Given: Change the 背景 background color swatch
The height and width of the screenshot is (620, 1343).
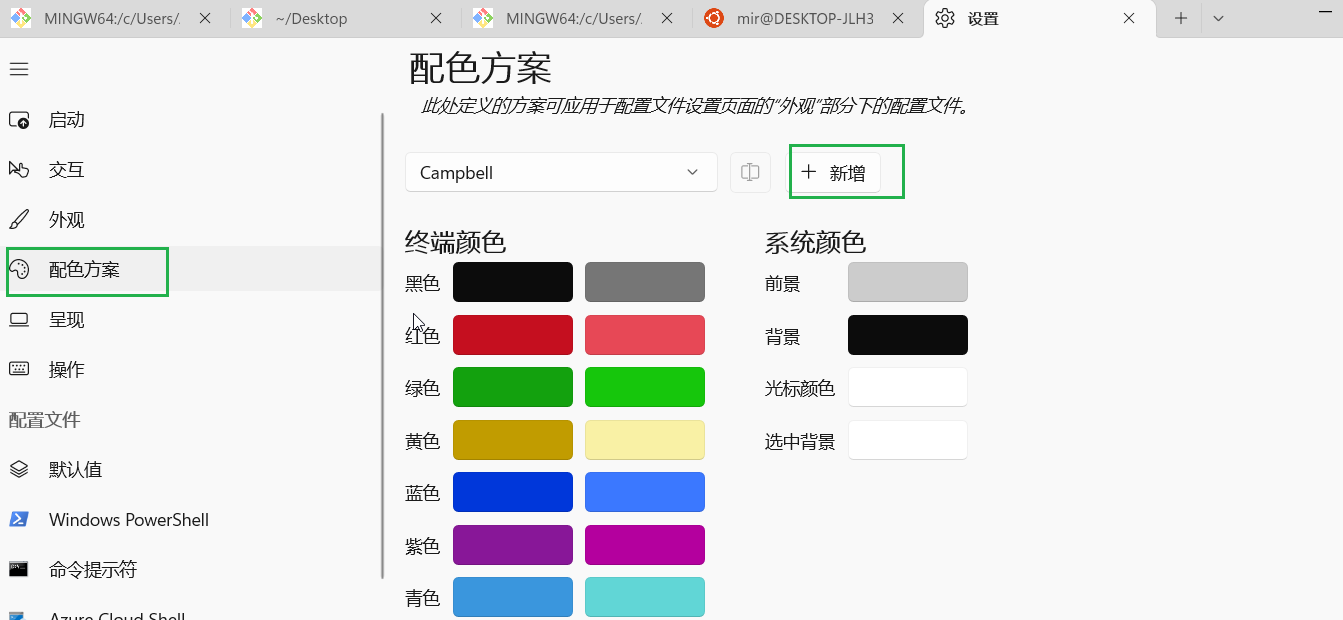Looking at the screenshot, I should [x=907, y=335].
